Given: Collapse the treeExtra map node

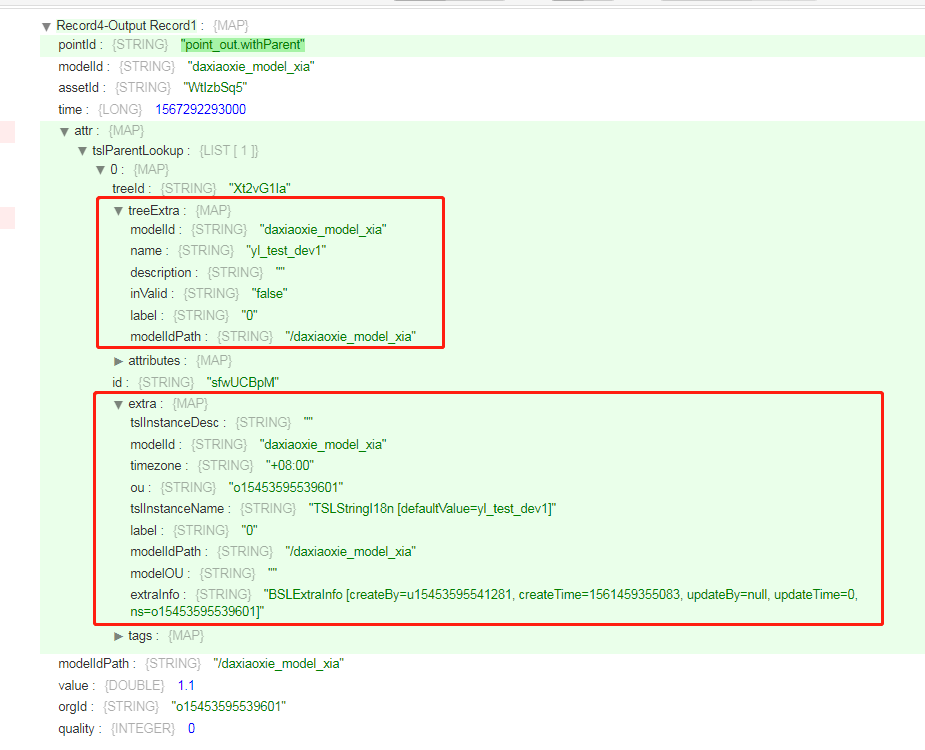Looking at the screenshot, I should (118, 210).
